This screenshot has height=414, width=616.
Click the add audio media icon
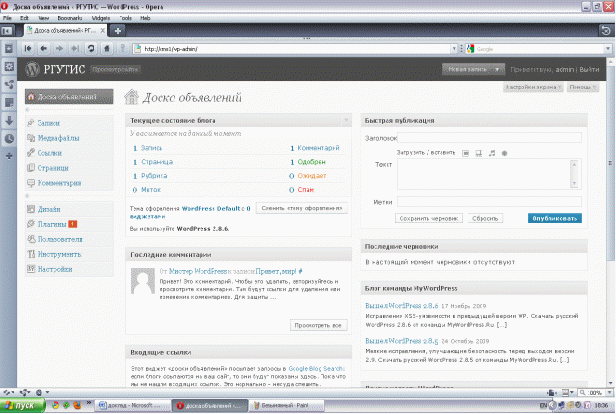click(491, 153)
